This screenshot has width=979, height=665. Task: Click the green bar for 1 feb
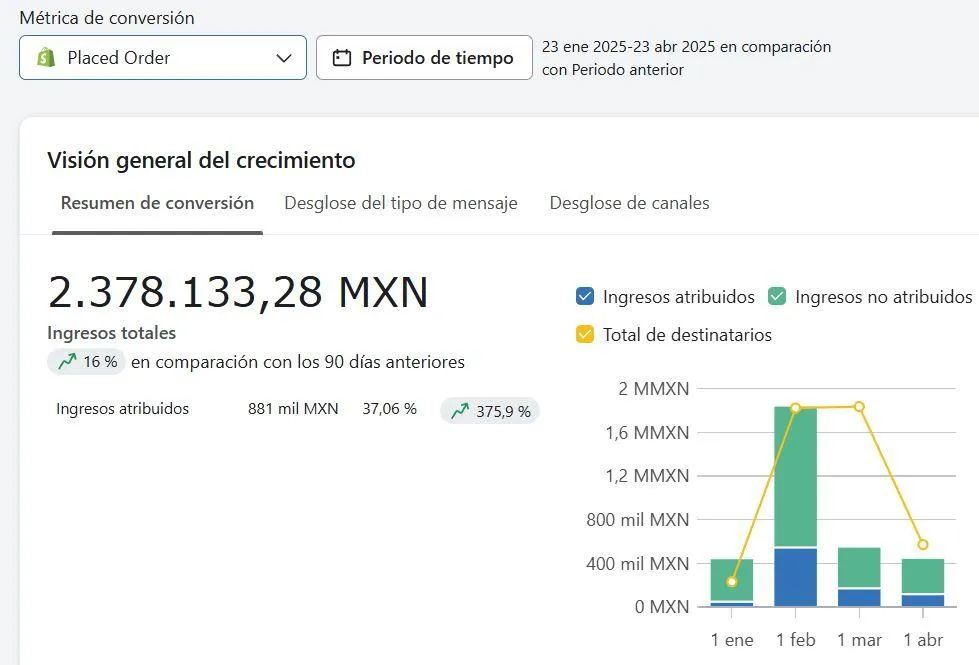pos(795,476)
